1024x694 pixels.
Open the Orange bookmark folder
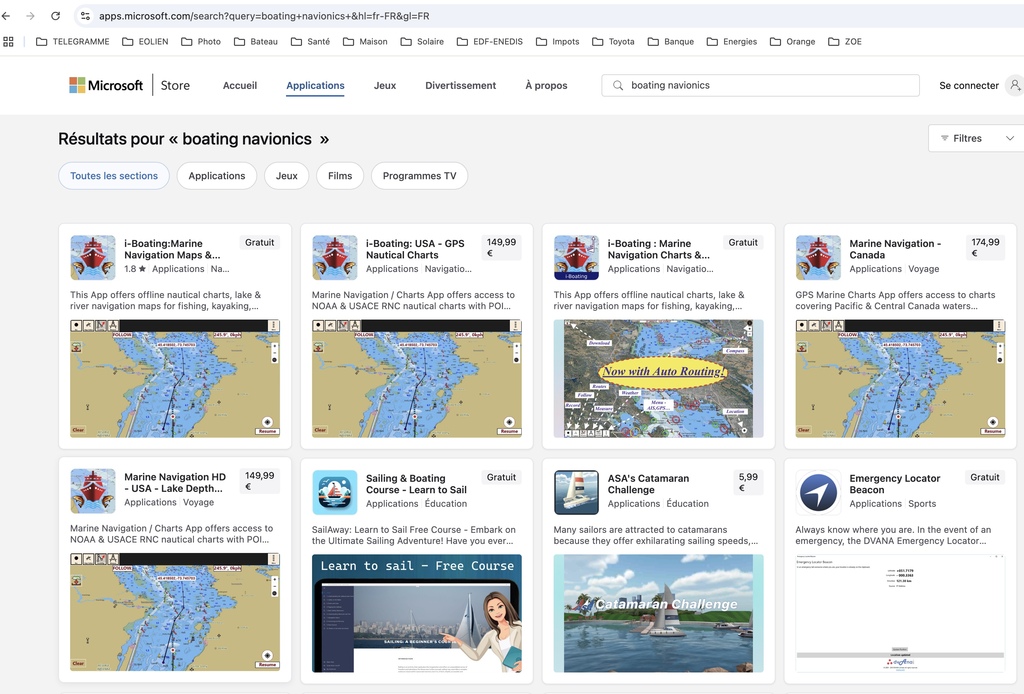click(792, 42)
